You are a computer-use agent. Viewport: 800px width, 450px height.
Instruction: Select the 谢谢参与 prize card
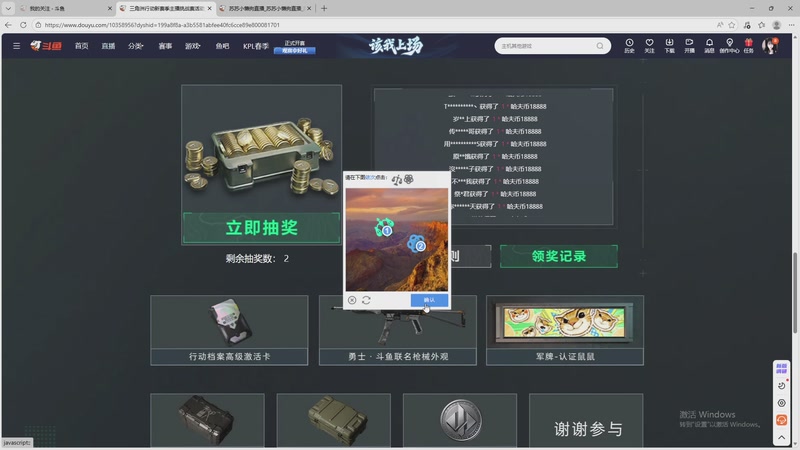[586, 421]
